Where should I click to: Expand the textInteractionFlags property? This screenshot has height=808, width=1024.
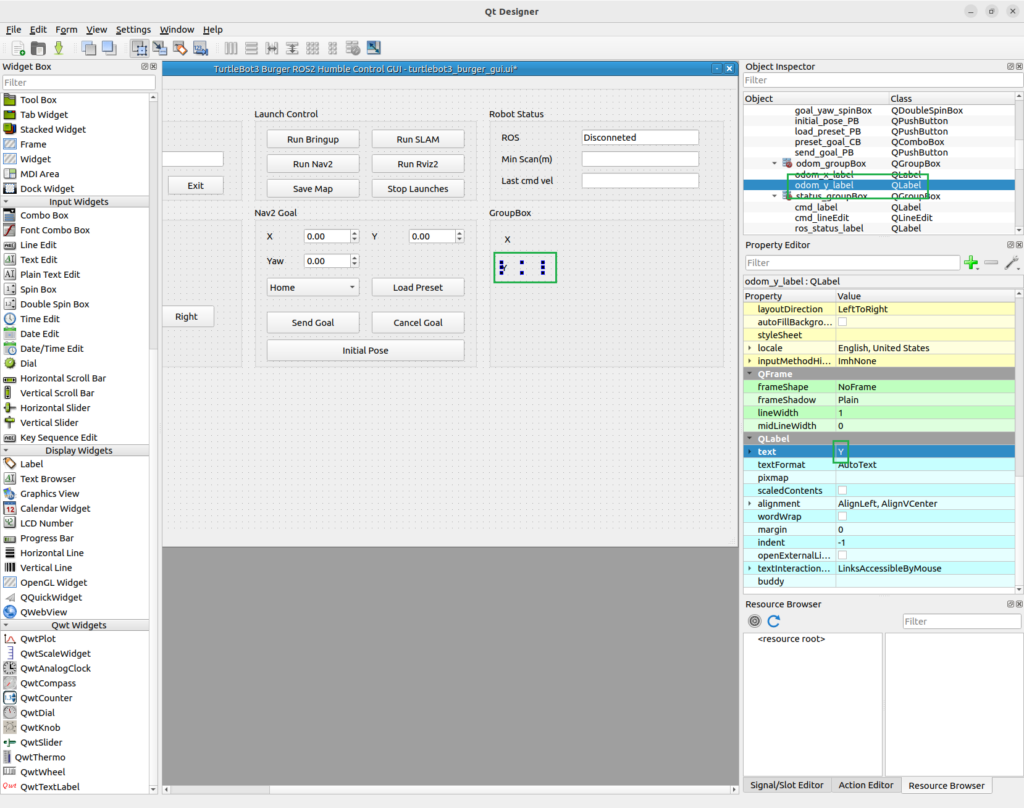click(750, 568)
